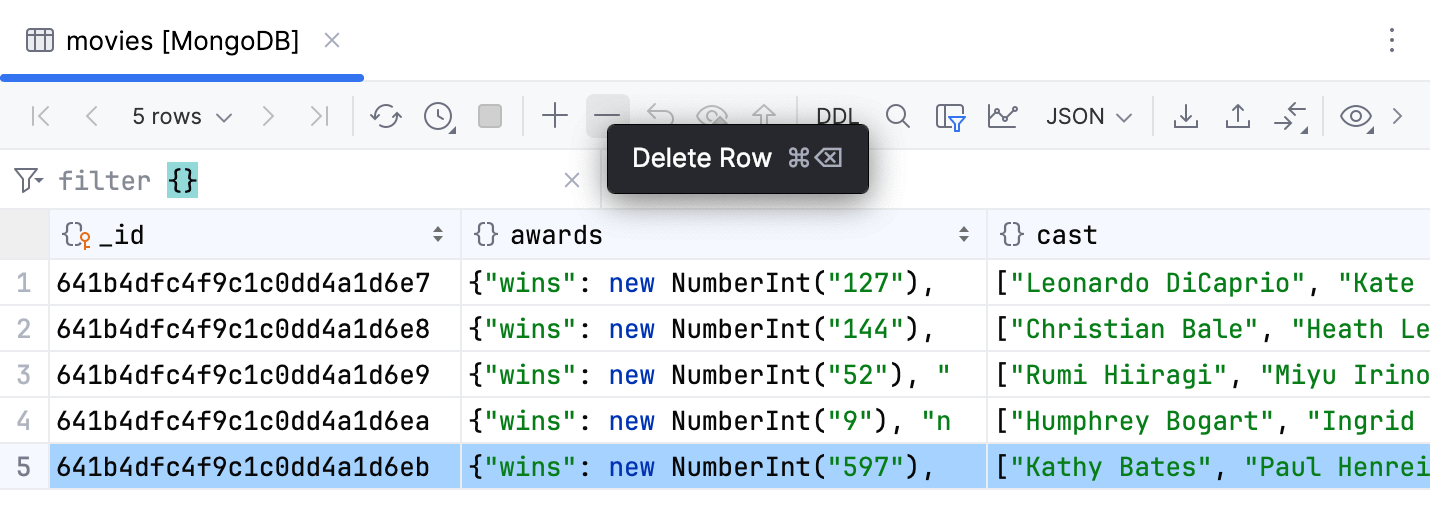Open the filter funnel history dropdown
1430x510 pixels.
(x=29, y=180)
